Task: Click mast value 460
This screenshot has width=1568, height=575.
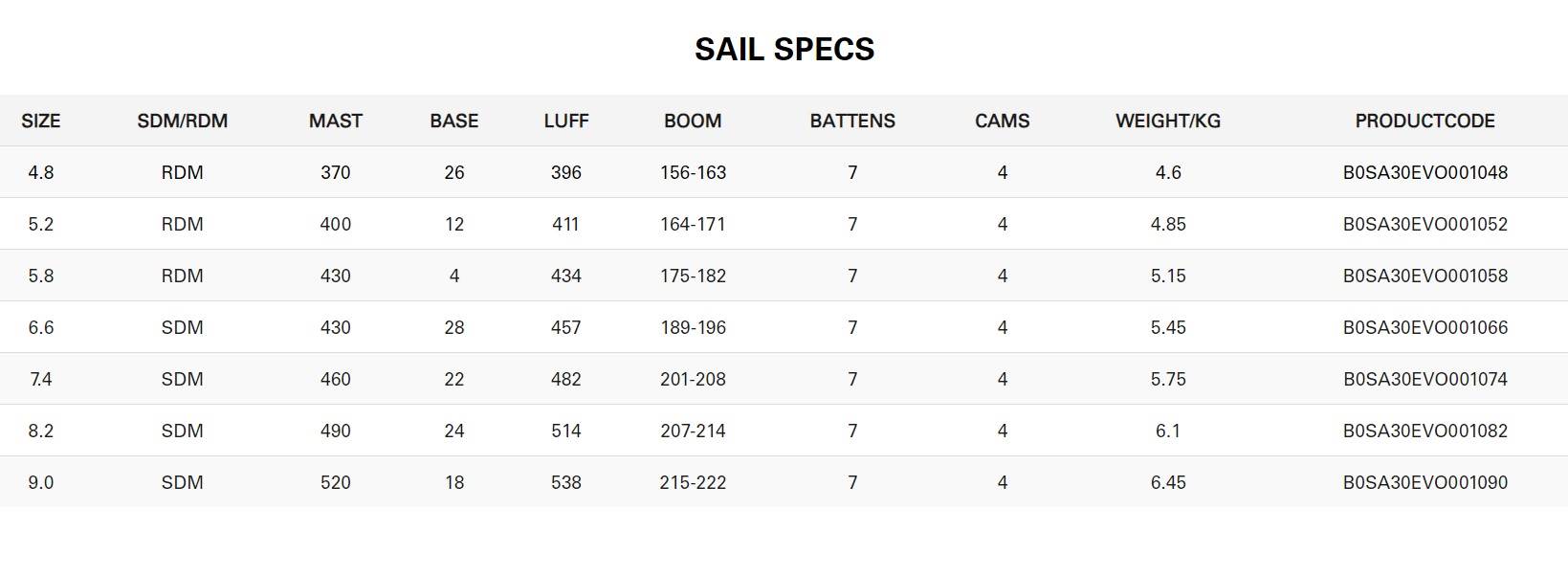Action: (335, 380)
